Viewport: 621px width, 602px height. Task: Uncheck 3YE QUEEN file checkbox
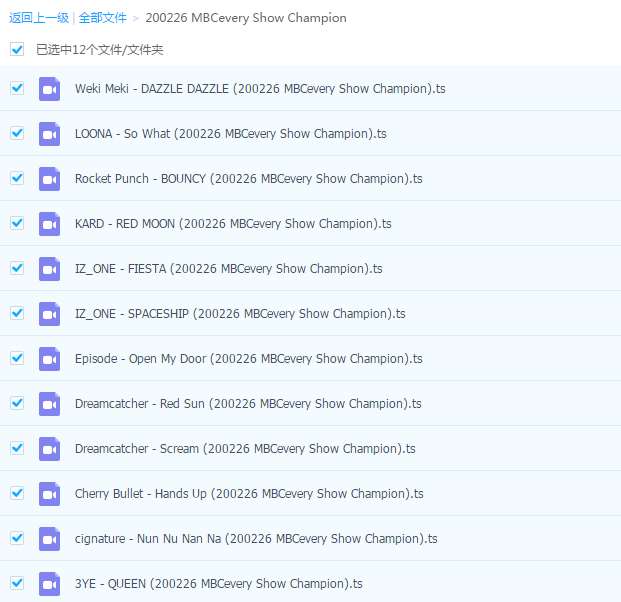[17, 583]
